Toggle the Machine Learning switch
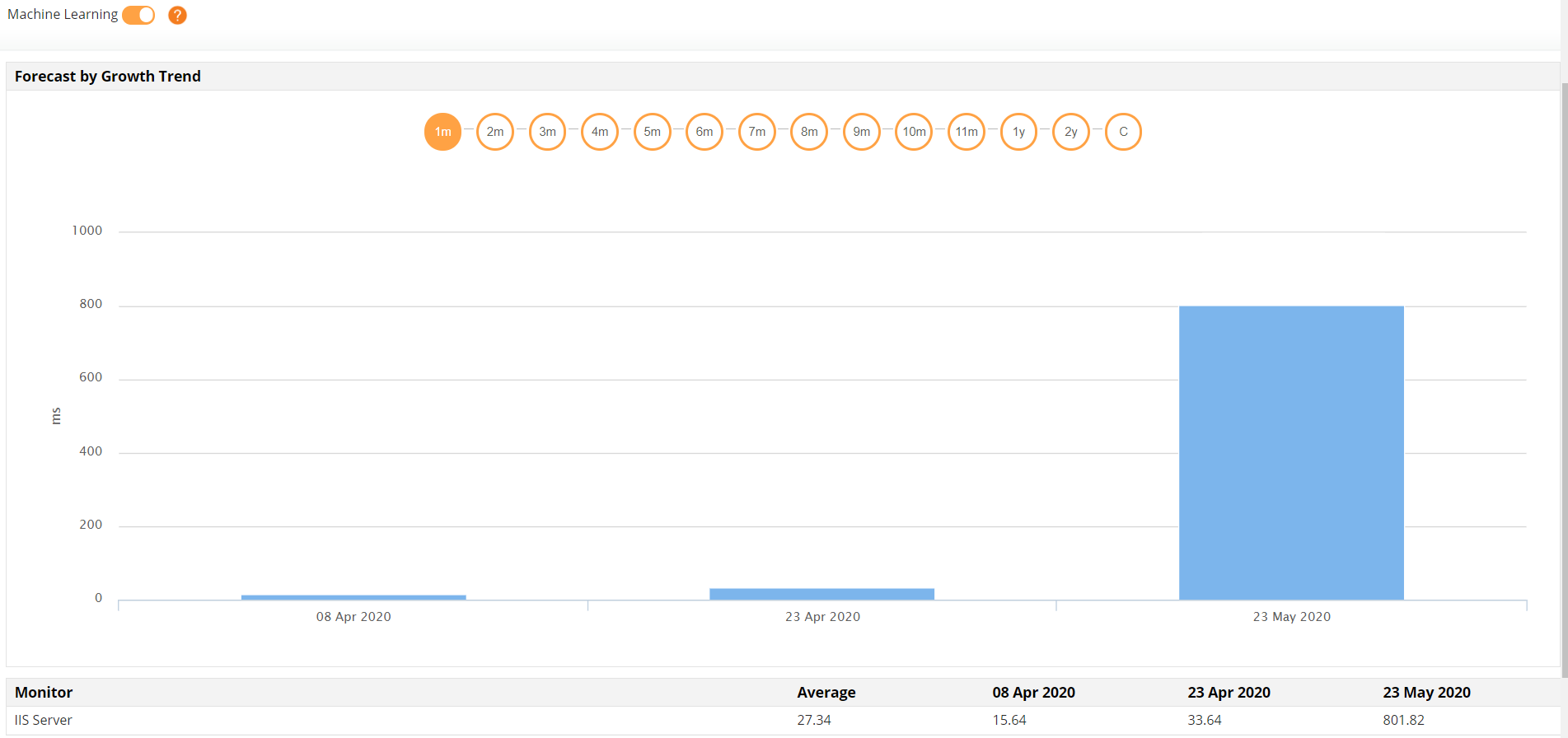The height and width of the screenshot is (738, 1568). pyautogui.click(x=138, y=15)
